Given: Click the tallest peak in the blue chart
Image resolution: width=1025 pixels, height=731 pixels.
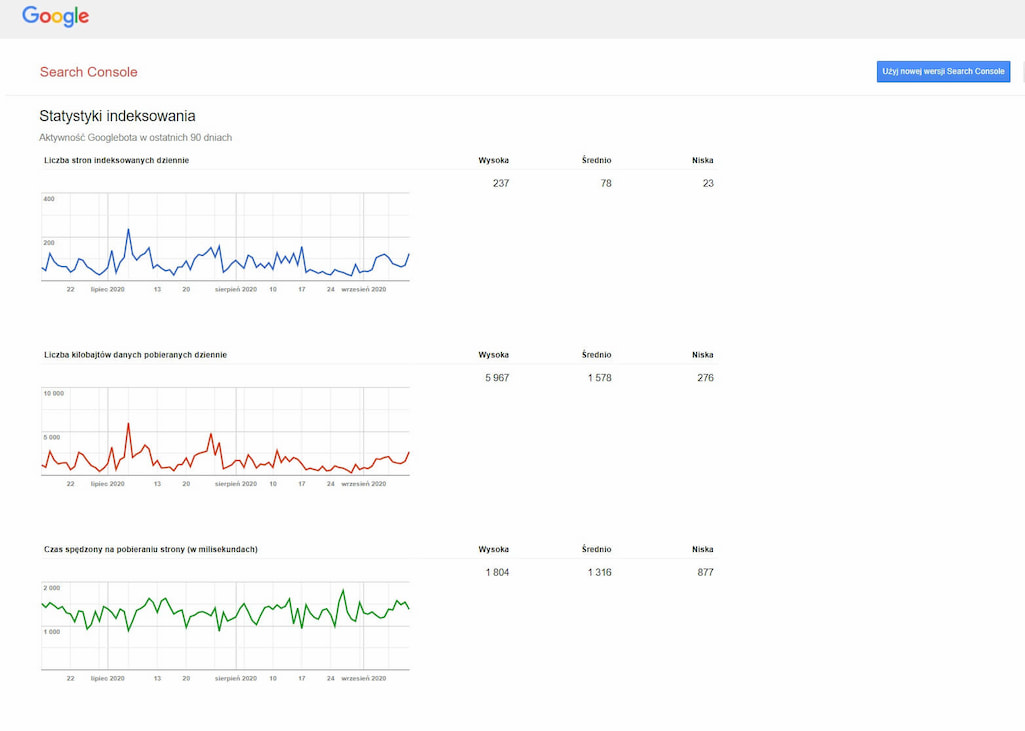Looking at the screenshot, I should click(x=128, y=230).
